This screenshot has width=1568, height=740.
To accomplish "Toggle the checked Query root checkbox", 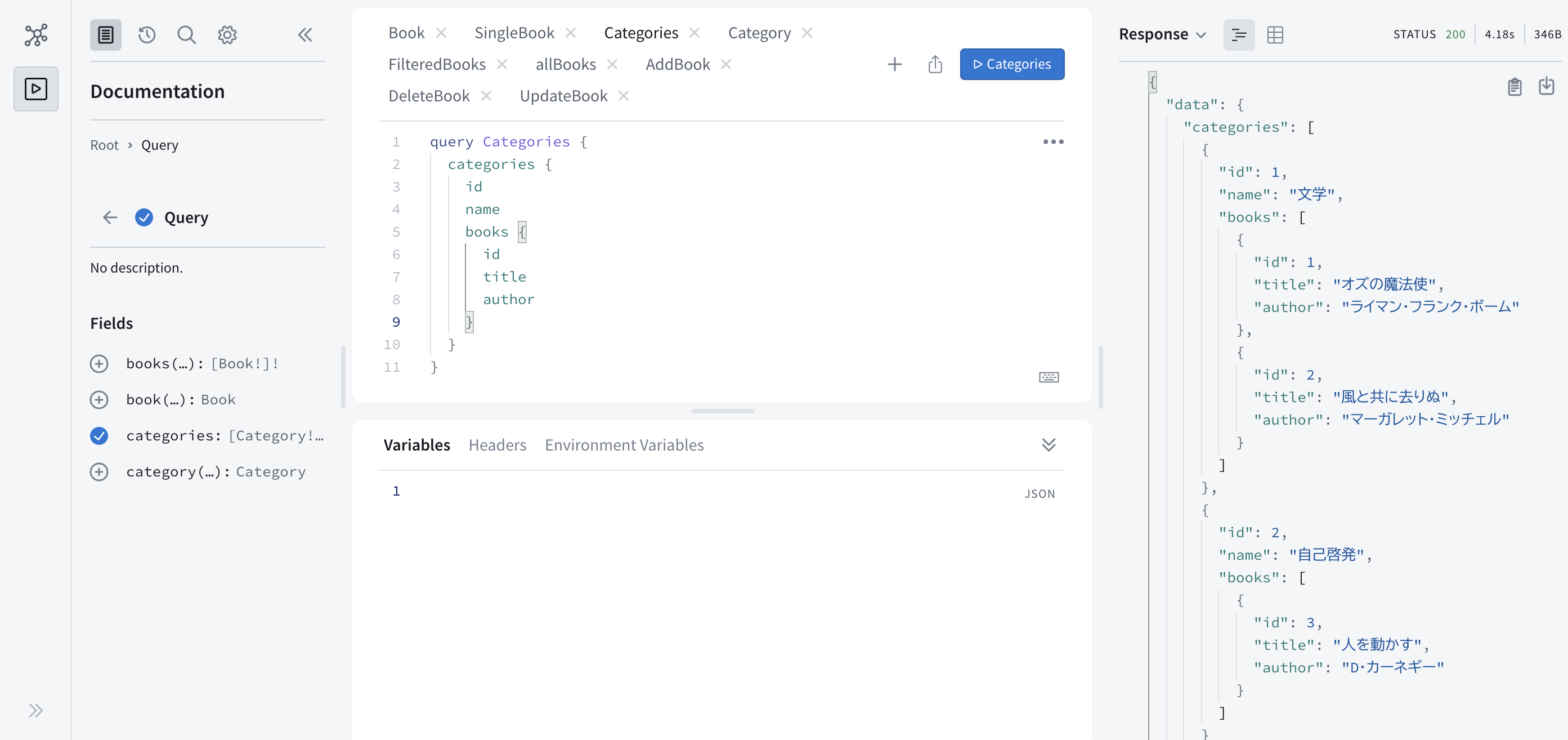I will [144, 217].
